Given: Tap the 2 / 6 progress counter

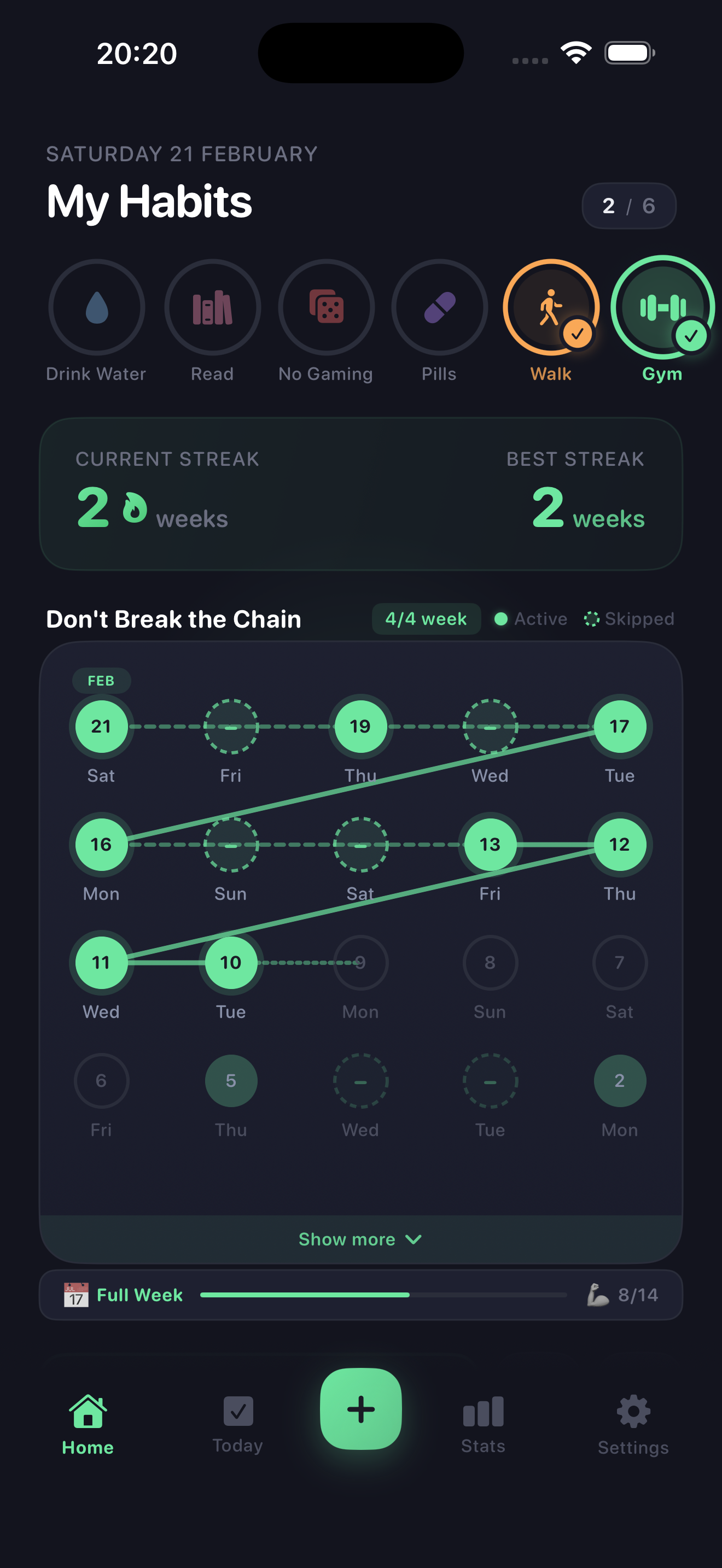Looking at the screenshot, I should tap(629, 206).
